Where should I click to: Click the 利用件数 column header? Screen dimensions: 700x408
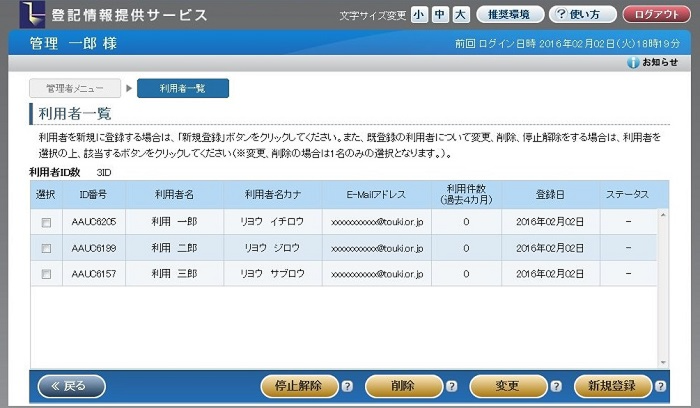pyautogui.click(x=466, y=195)
